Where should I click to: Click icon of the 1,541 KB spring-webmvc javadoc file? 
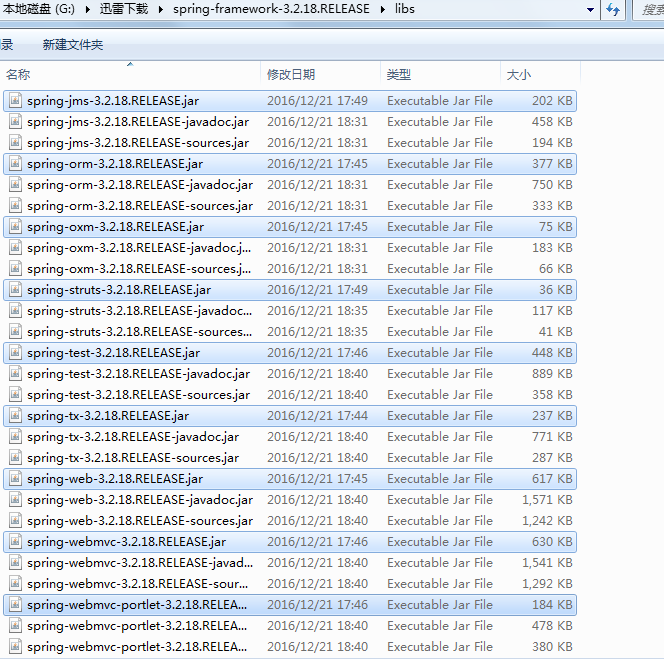(16, 563)
